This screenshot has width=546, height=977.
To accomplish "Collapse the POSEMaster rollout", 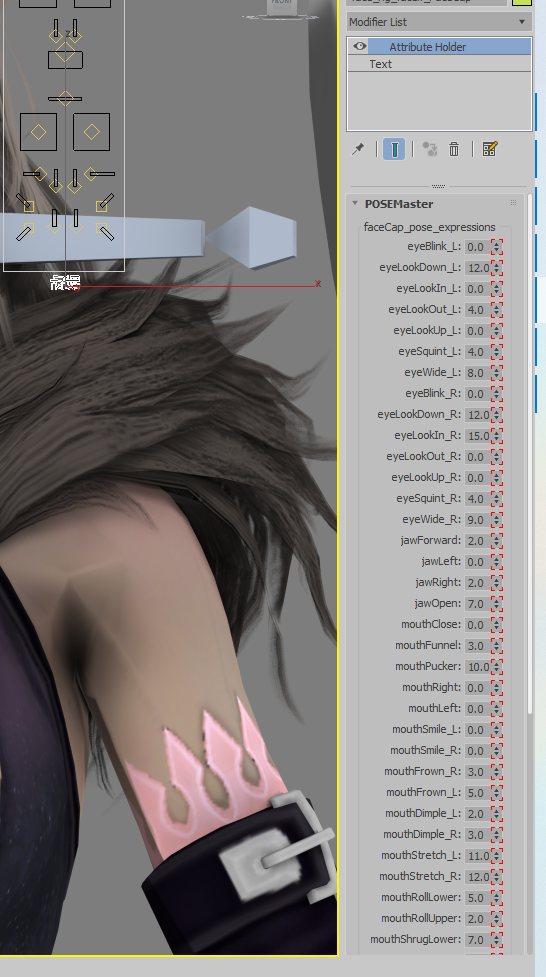I will pyautogui.click(x=355, y=203).
